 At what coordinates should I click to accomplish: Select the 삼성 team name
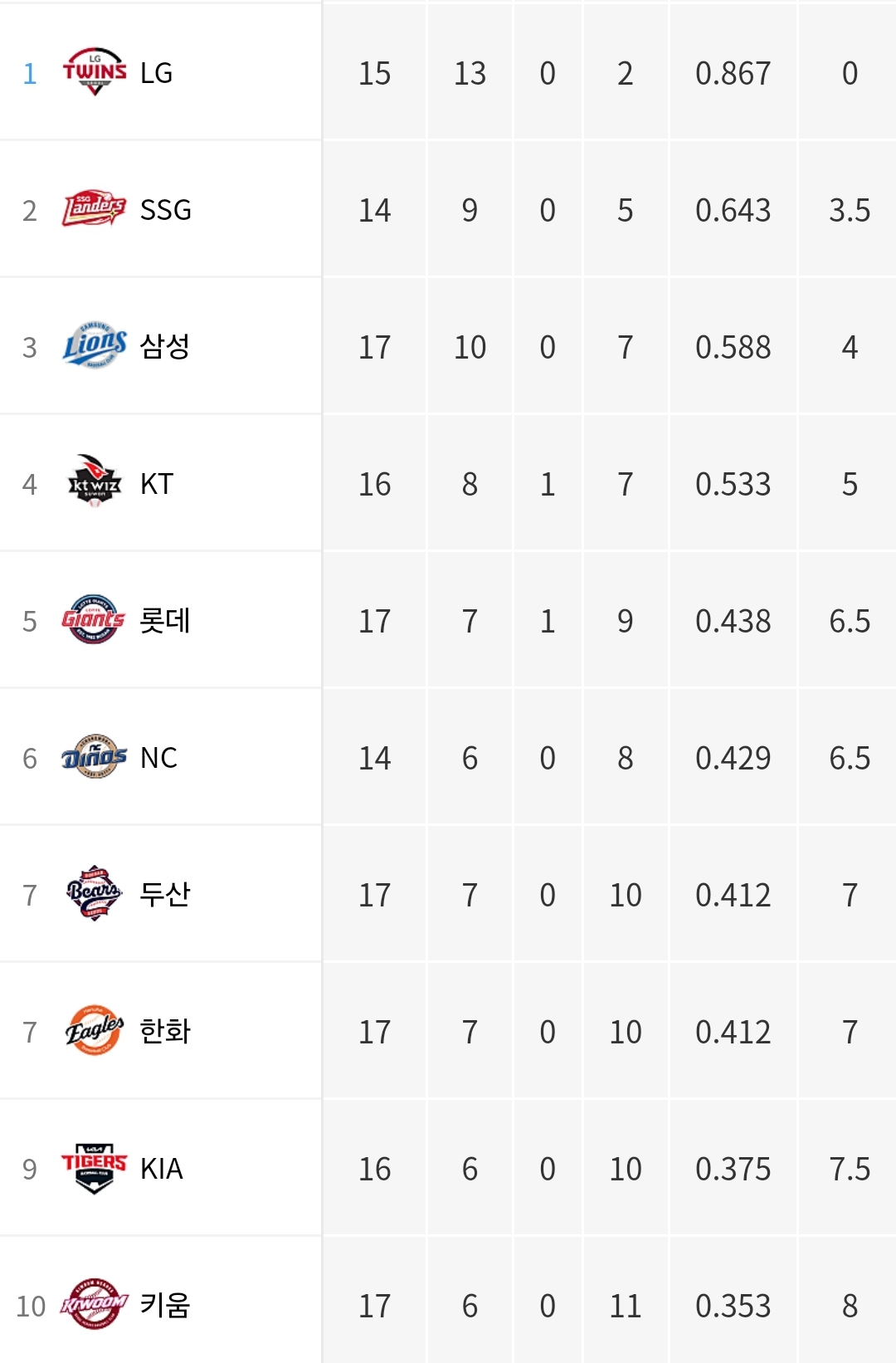click(x=165, y=346)
